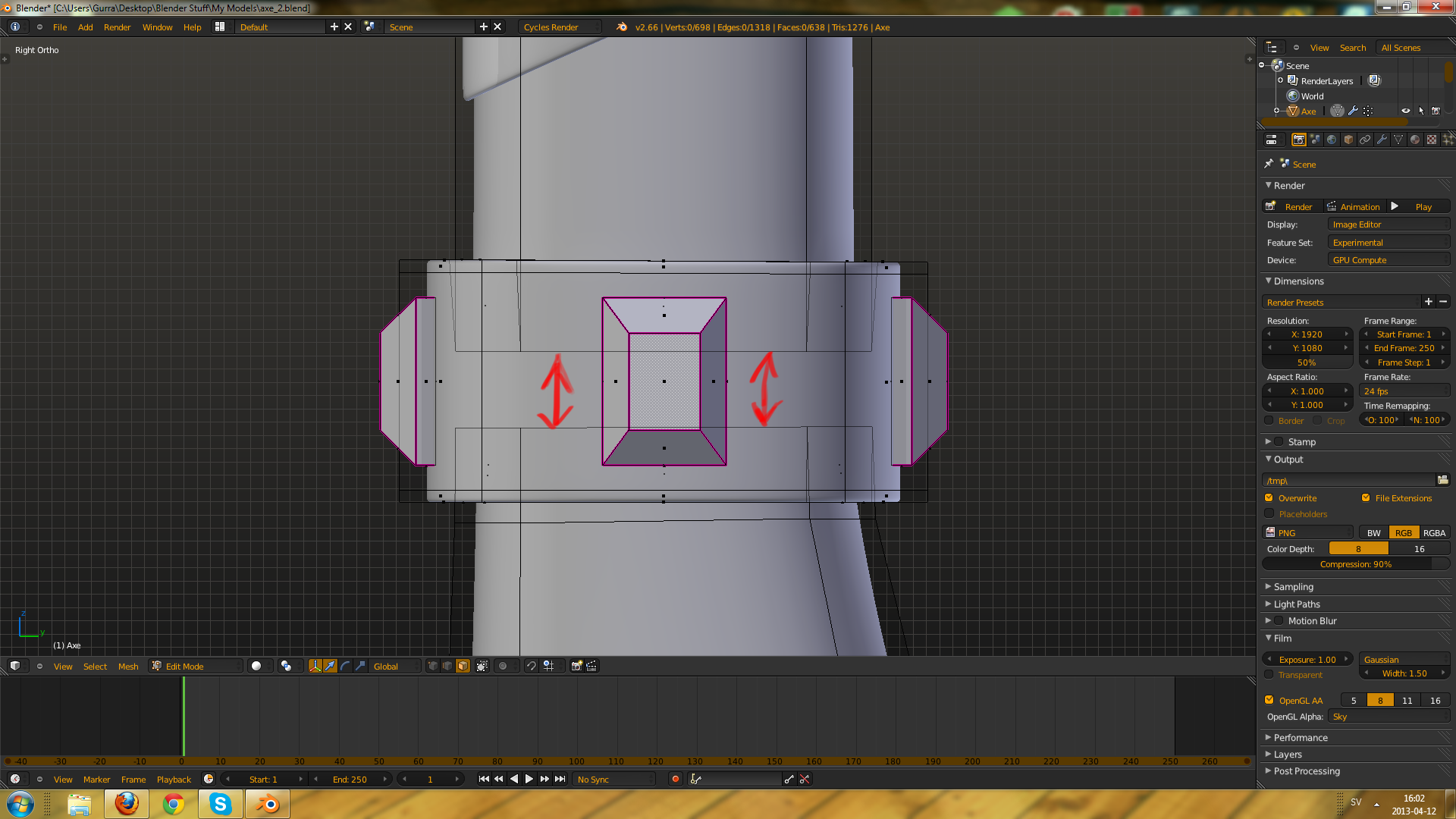Toggle snap during transform magnet icon
The image size is (1456, 819).
tap(532, 666)
